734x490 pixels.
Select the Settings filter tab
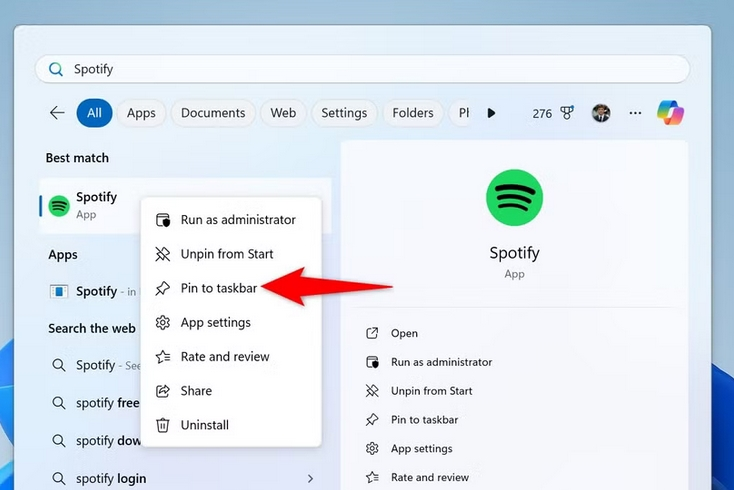344,113
